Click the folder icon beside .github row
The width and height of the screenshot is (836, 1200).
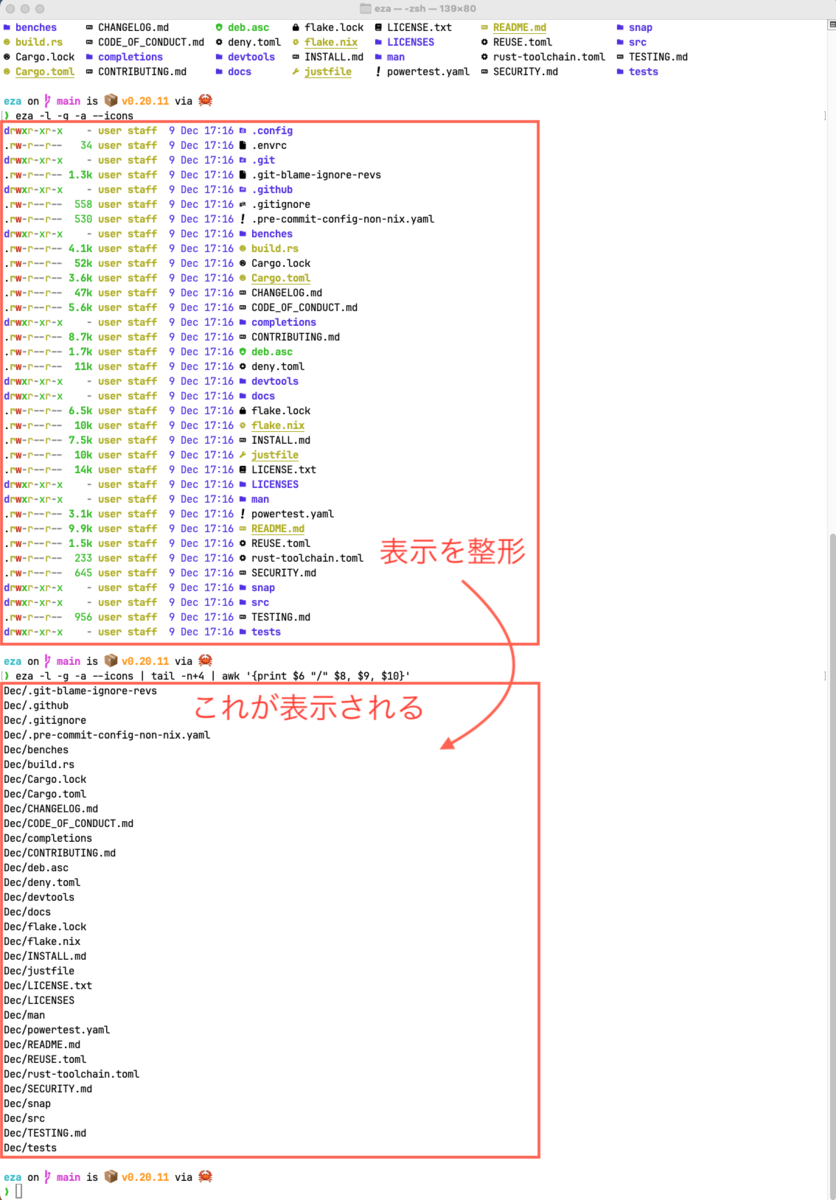(x=243, y=190)
